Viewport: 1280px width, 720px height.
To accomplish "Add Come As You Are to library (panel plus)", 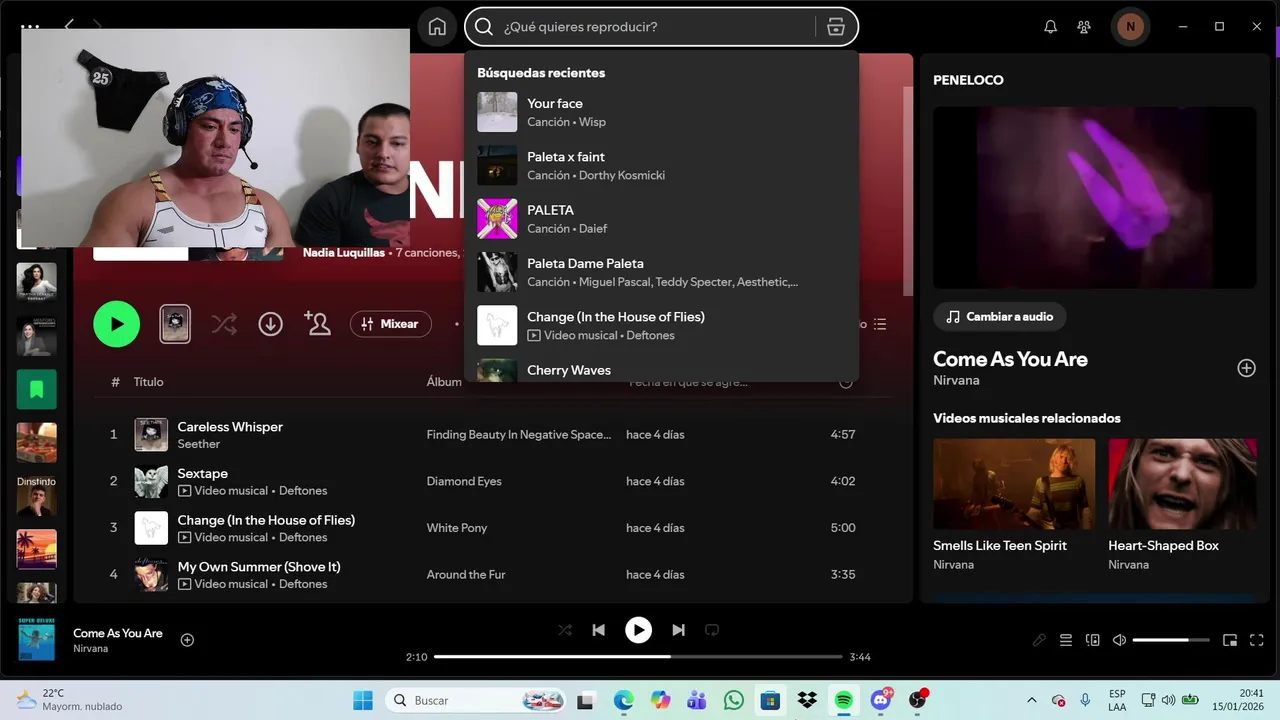I will 1246,368.
